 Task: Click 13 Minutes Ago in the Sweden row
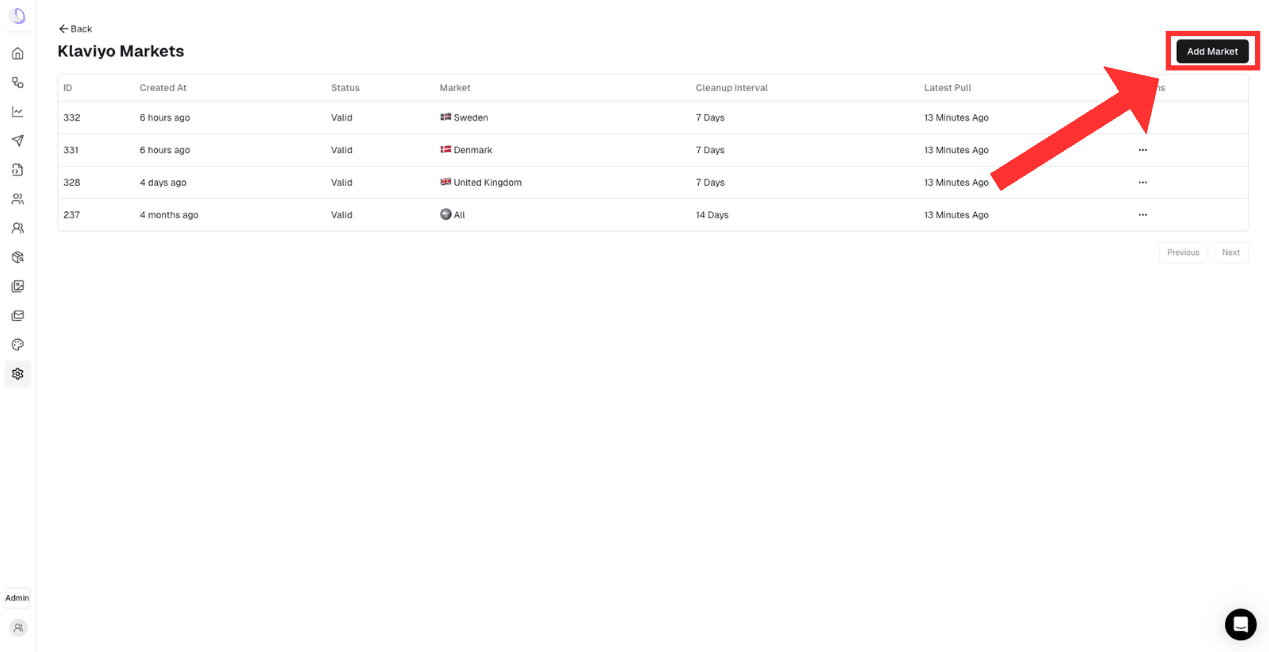[956, 118]
